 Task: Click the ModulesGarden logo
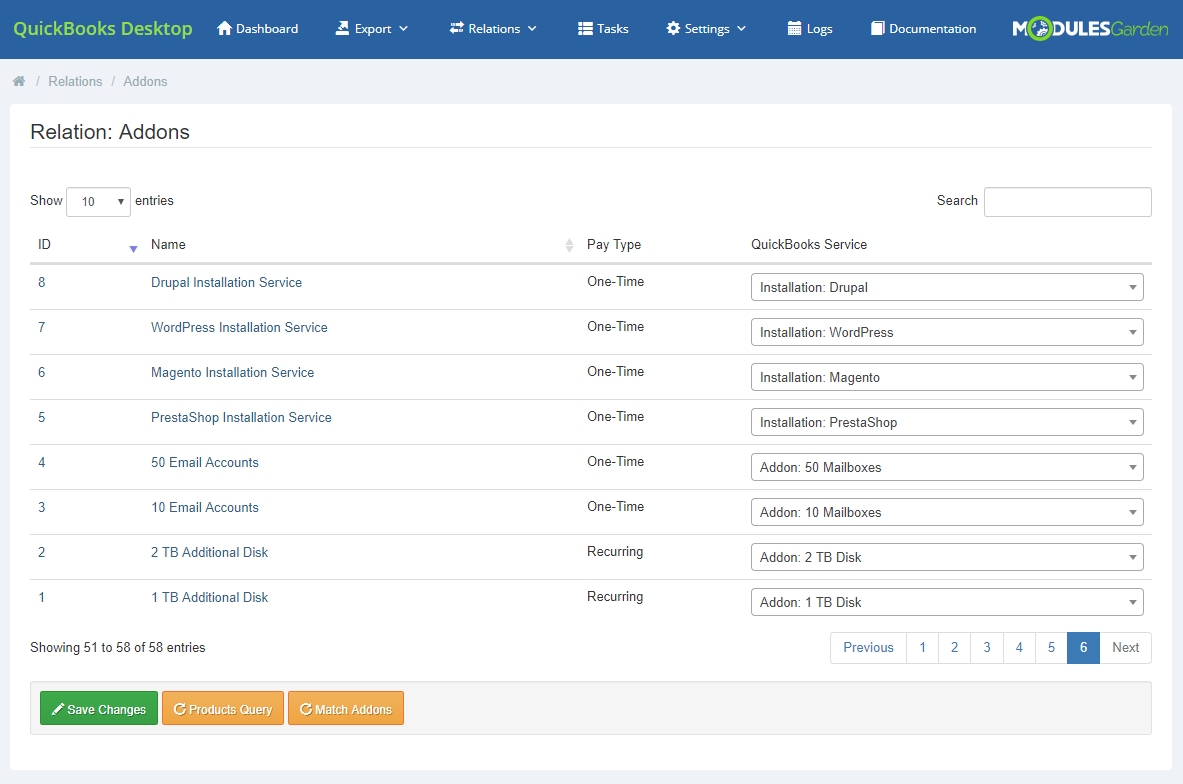[x=1089, y=28]
